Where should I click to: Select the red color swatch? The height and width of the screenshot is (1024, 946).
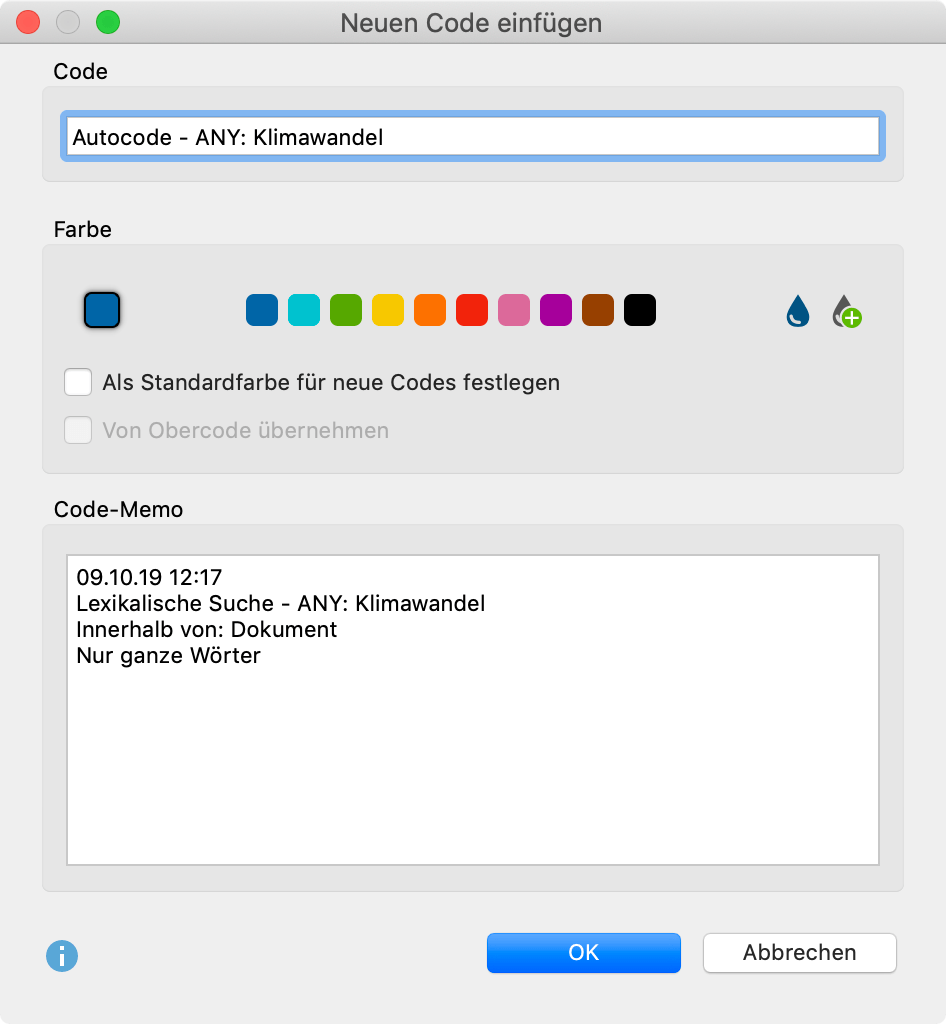(x=472, y=310)
